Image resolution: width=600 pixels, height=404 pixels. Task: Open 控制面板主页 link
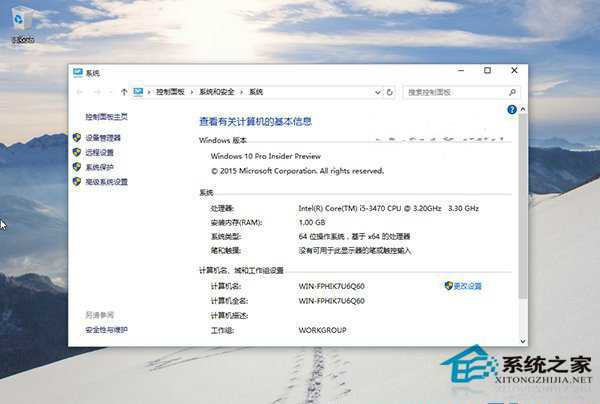coord(106,117)
